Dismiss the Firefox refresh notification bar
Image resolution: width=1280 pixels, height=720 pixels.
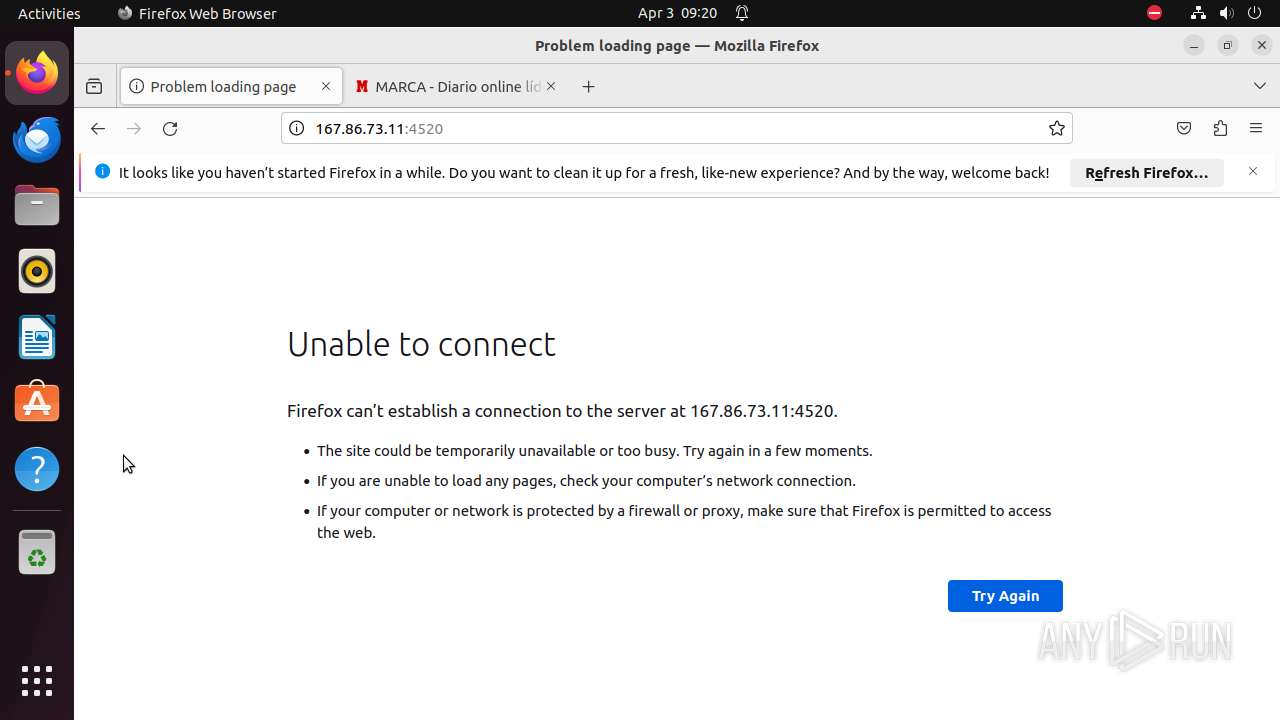1252,172
